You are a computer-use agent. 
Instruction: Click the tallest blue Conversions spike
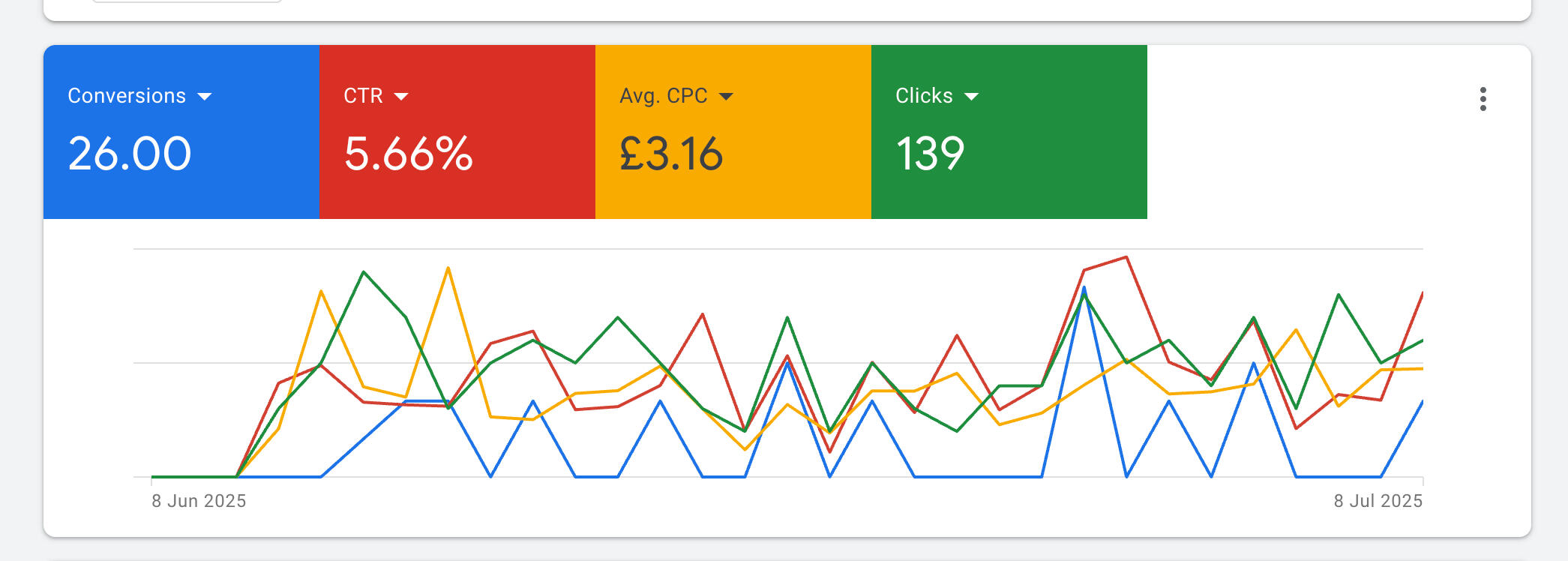(x=1084, y=288)
